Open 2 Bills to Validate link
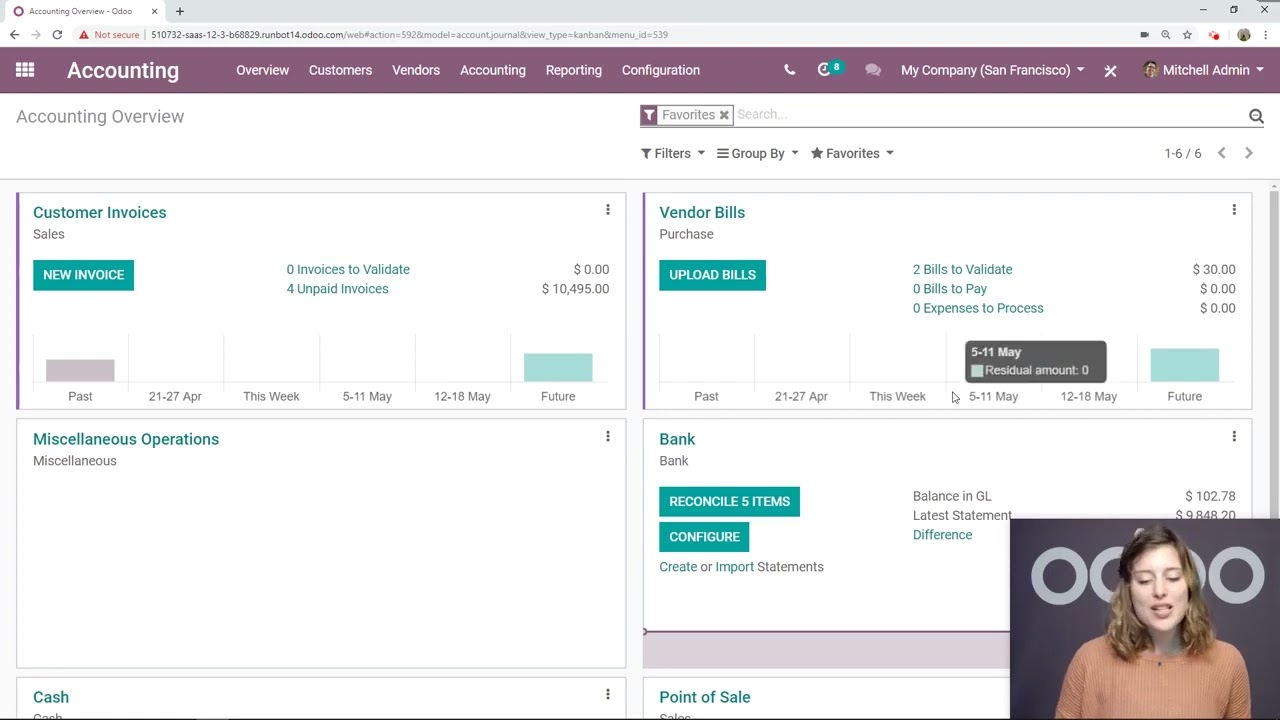The width and height of the screenshot is (1280, 720). [x=962, y=269]
